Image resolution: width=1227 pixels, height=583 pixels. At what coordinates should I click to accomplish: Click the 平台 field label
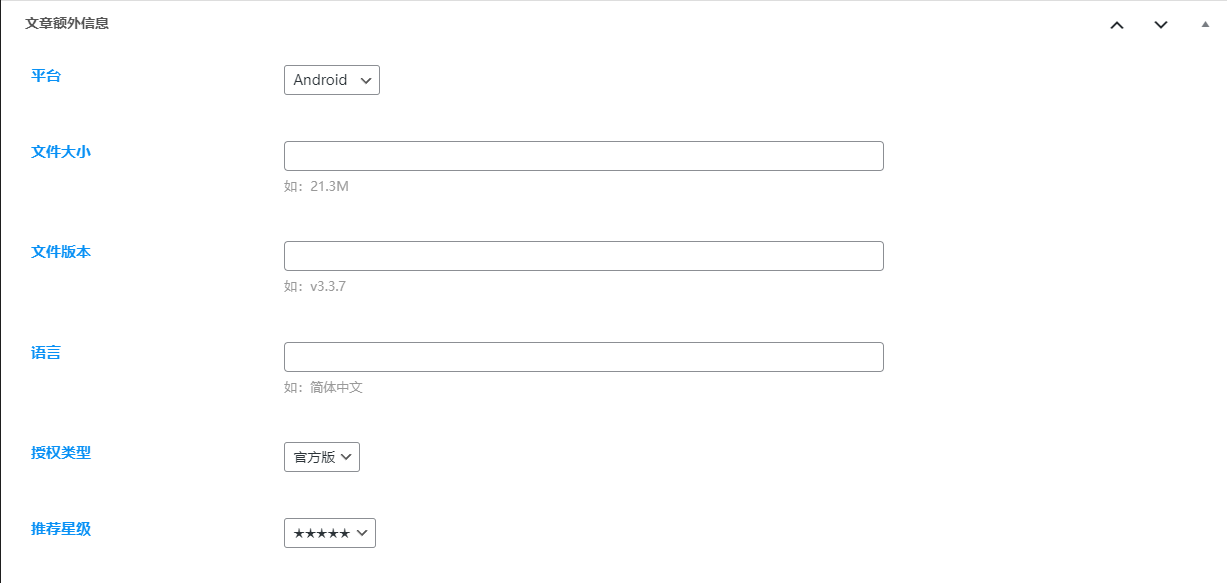click(46, 75)
